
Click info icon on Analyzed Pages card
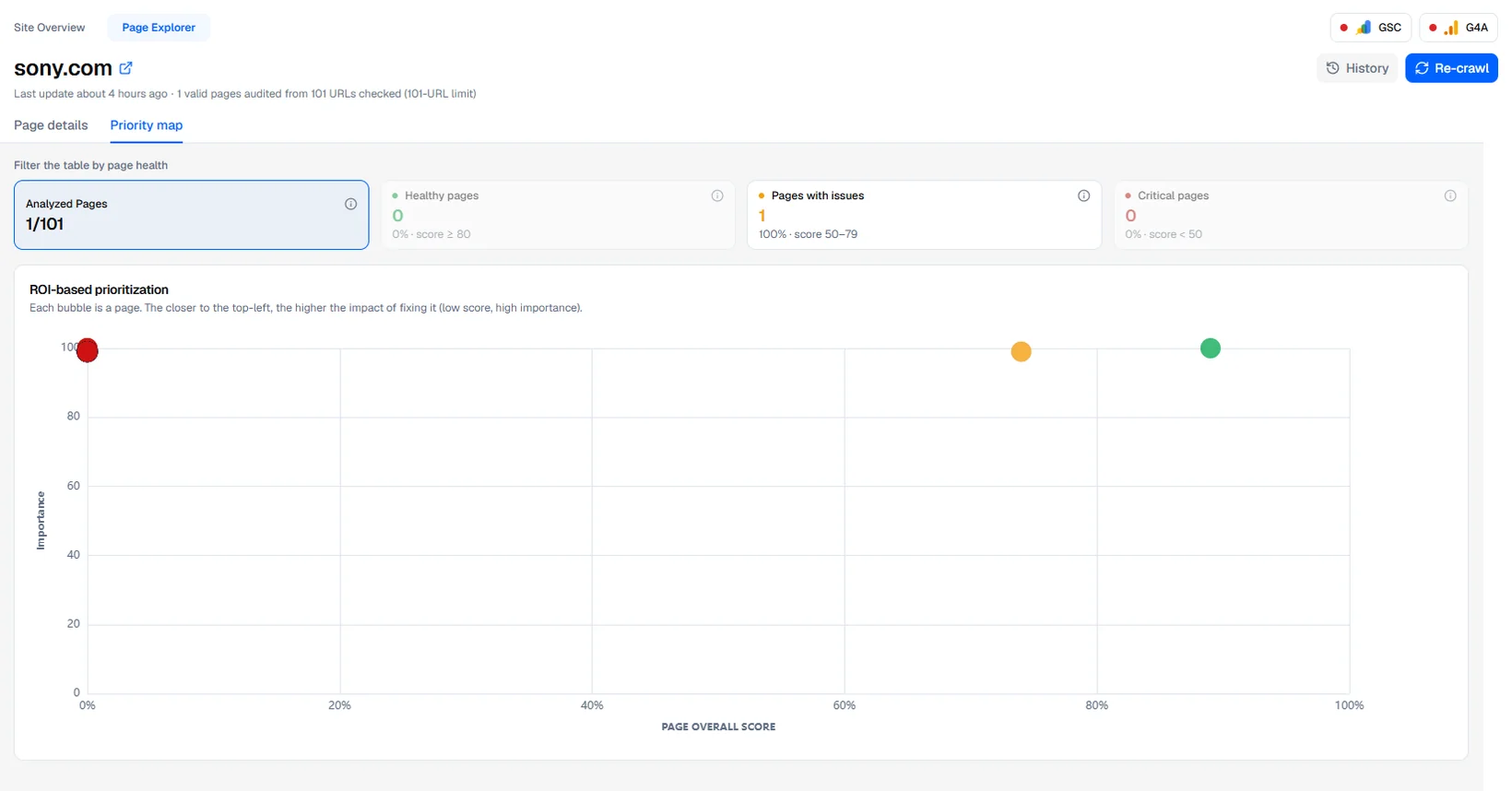click(350, 204)
